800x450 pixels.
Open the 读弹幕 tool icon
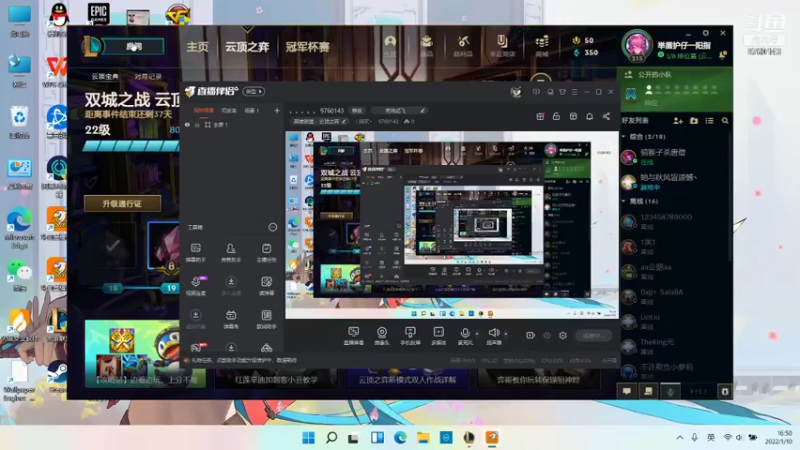pos(266,286)
